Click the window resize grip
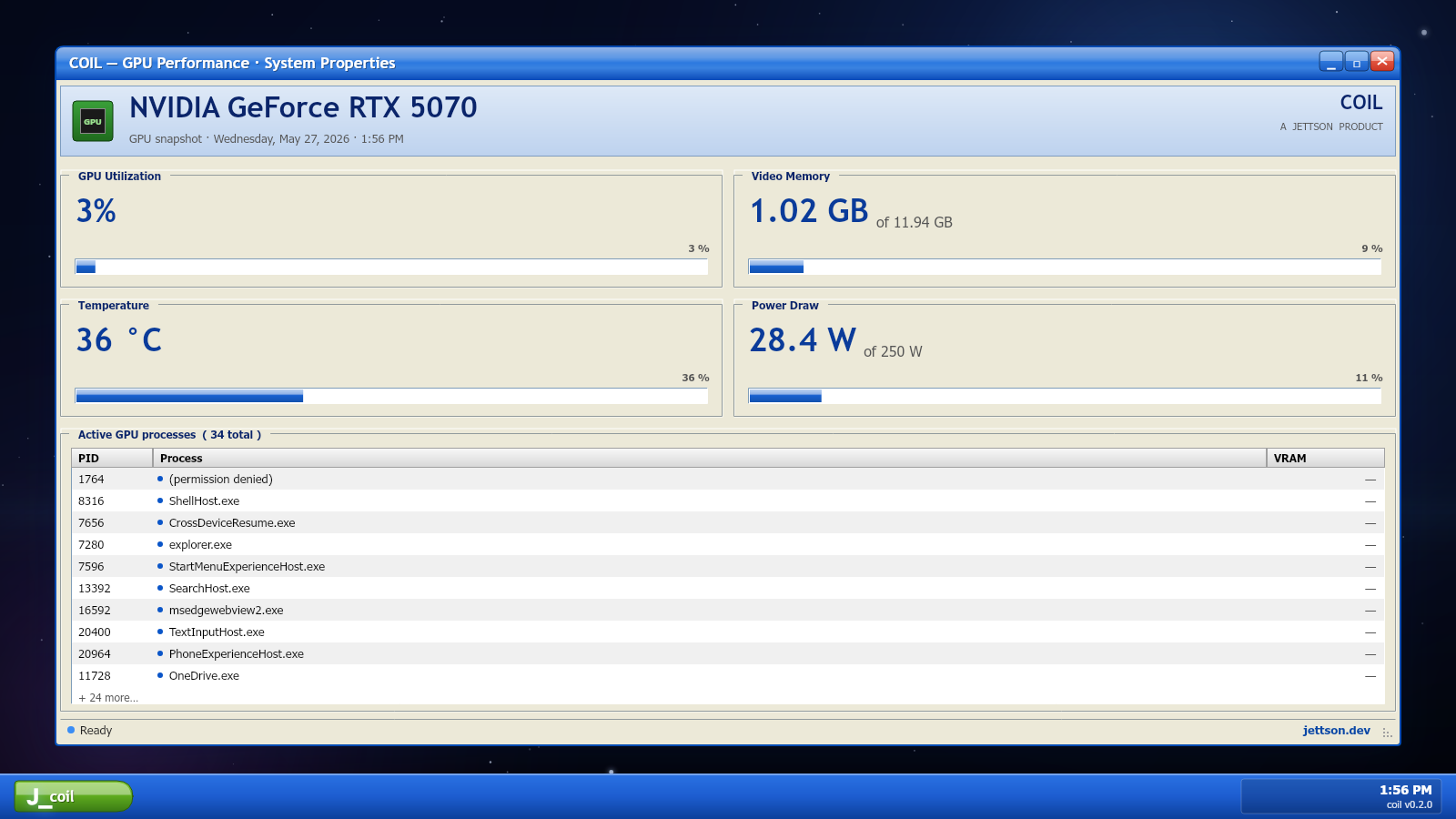Viewport: 1456px width, 819px height. click(1387, 733)
